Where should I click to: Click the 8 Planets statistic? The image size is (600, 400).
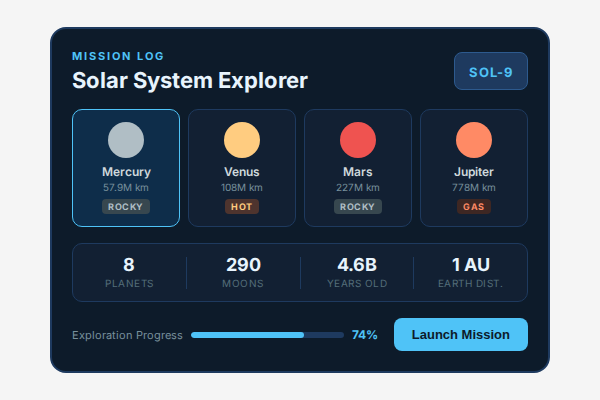click(129, 272)
